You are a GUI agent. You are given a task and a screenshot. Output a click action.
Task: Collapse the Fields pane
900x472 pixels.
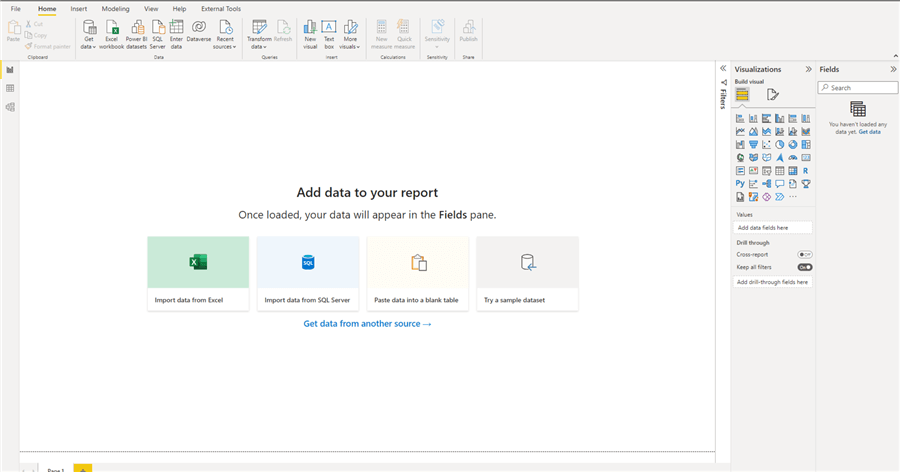tap(893, 69)
